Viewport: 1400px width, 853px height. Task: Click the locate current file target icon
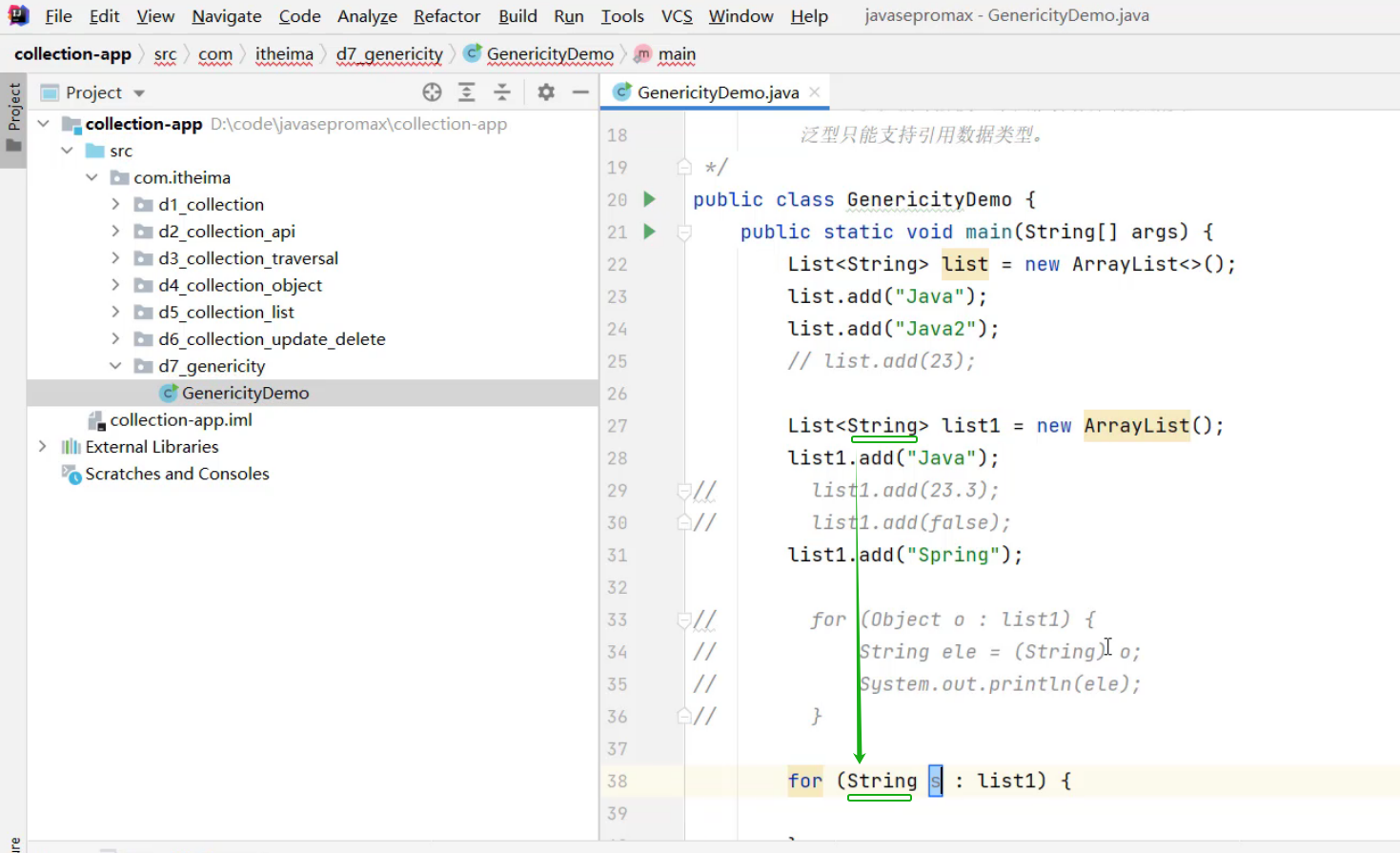pyautogui.click(x=432, y=92)
